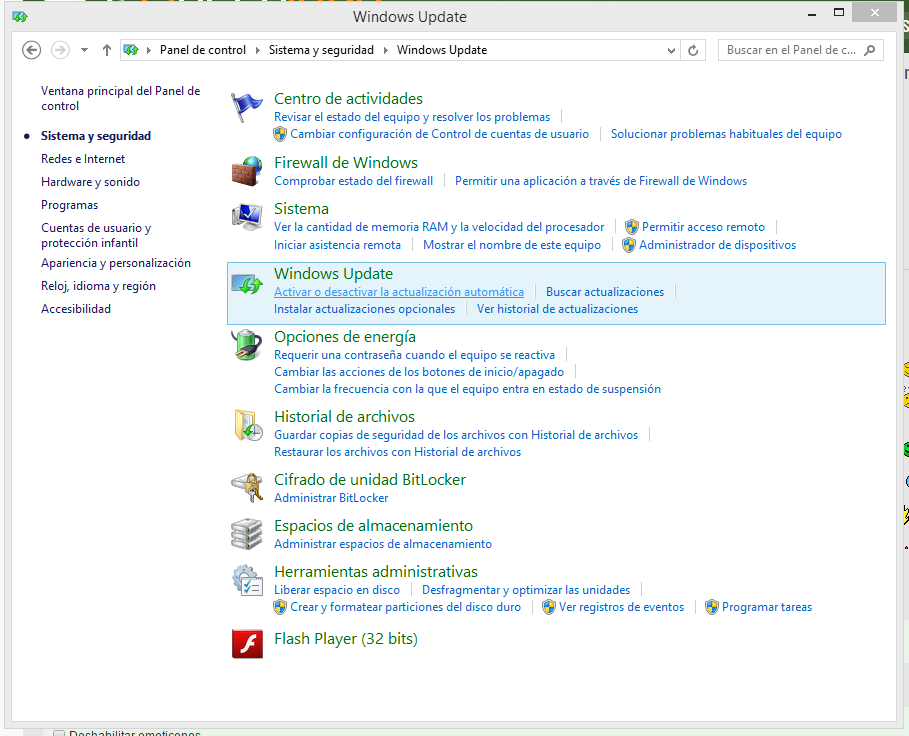
Task: Open Administrar BitLocker link
Action: tap(331, 498)
